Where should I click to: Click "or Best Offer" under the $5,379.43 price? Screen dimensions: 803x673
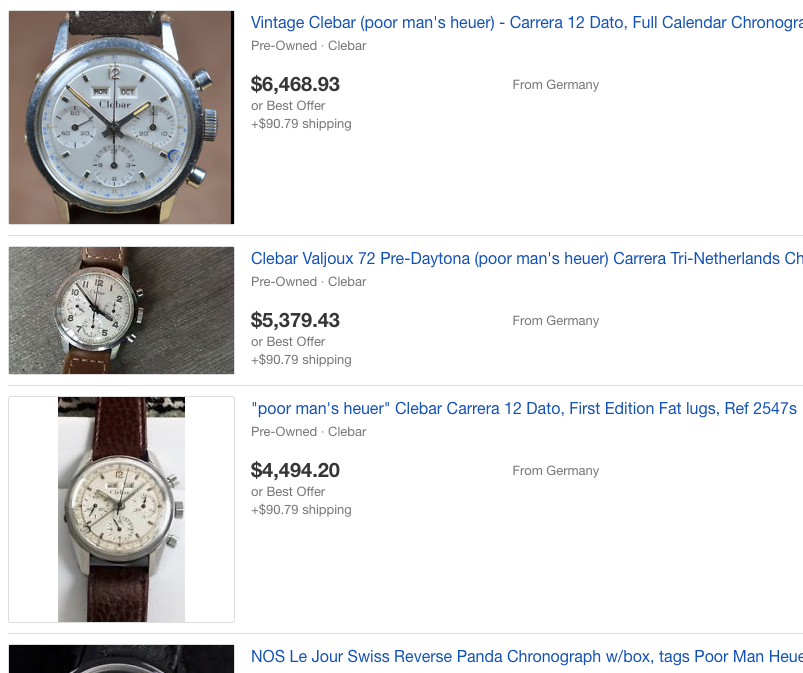coord(288,341)
